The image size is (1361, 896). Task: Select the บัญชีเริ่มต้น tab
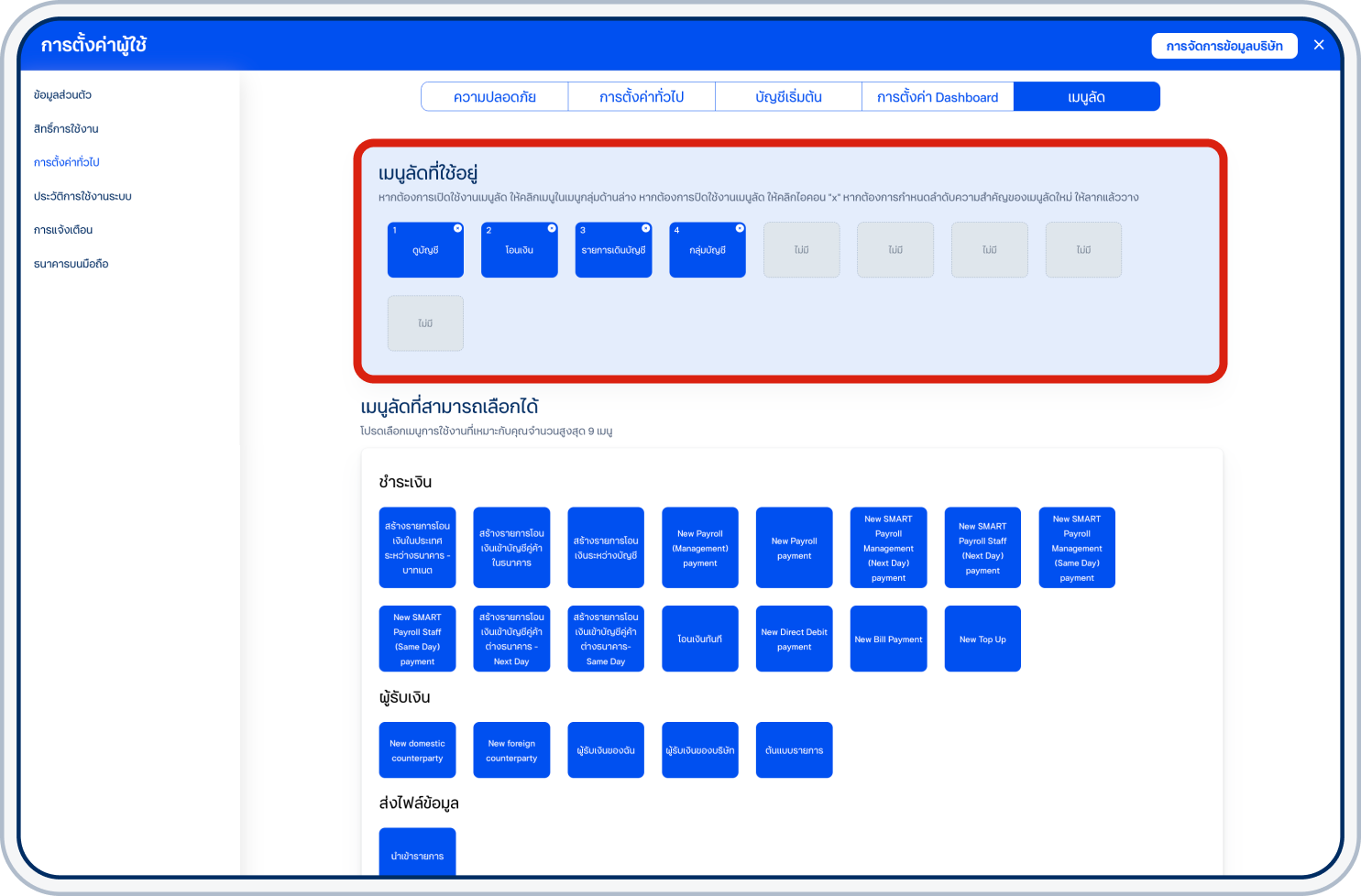point(788,97)
